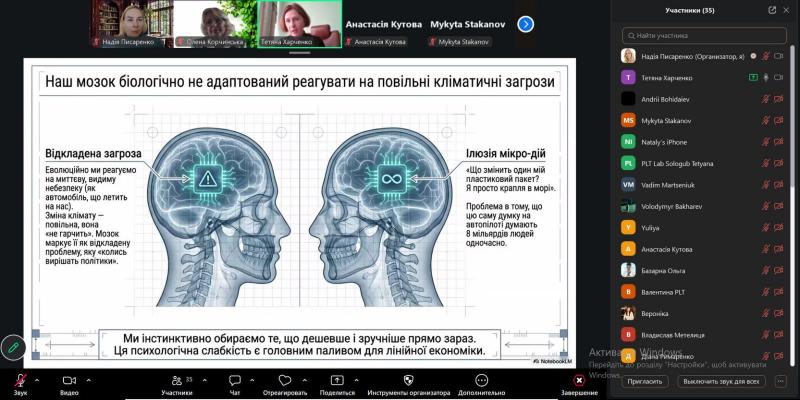Pop out the participants panel
This screenshot has width=800, height=400.
(x=772, y=10)
